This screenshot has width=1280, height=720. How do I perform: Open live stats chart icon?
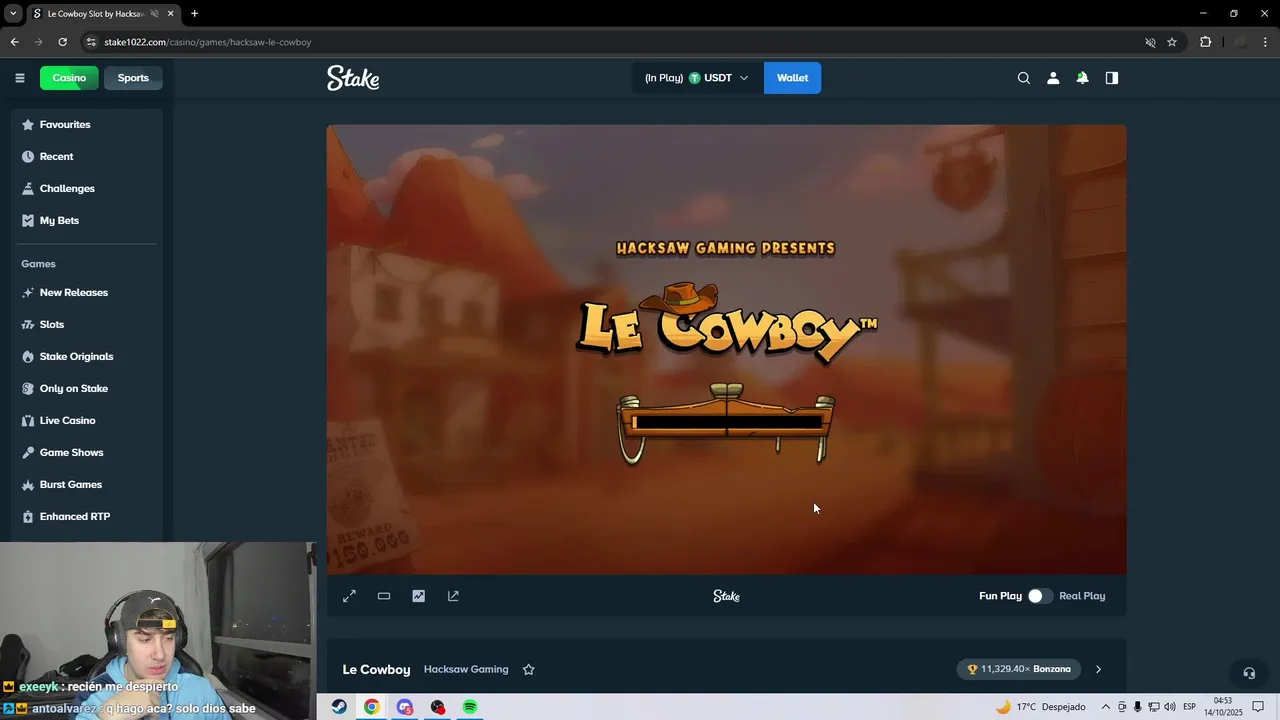pos(418,596)
